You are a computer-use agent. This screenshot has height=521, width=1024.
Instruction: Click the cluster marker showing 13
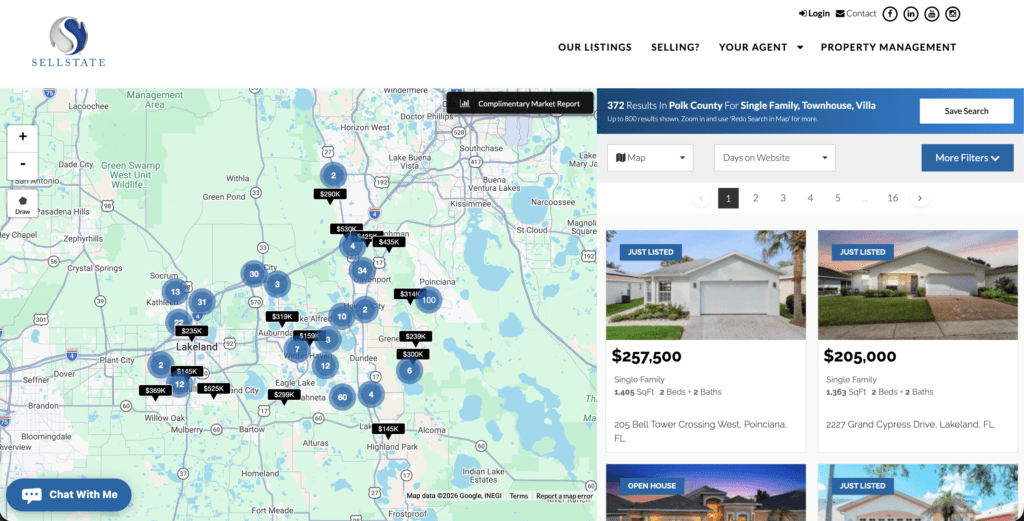tap(175, 292)
